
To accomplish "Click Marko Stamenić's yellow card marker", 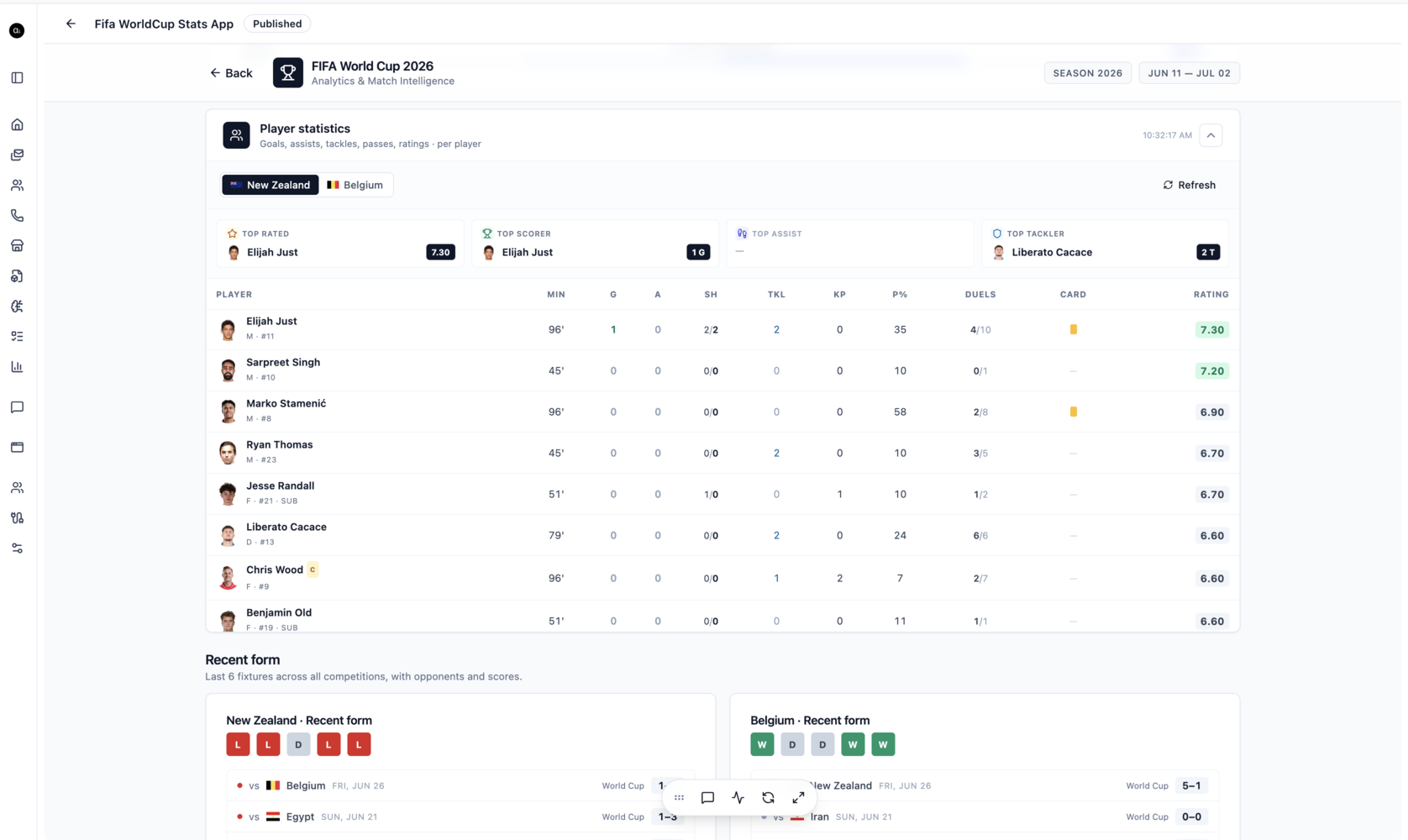I will click(1073, 412).
